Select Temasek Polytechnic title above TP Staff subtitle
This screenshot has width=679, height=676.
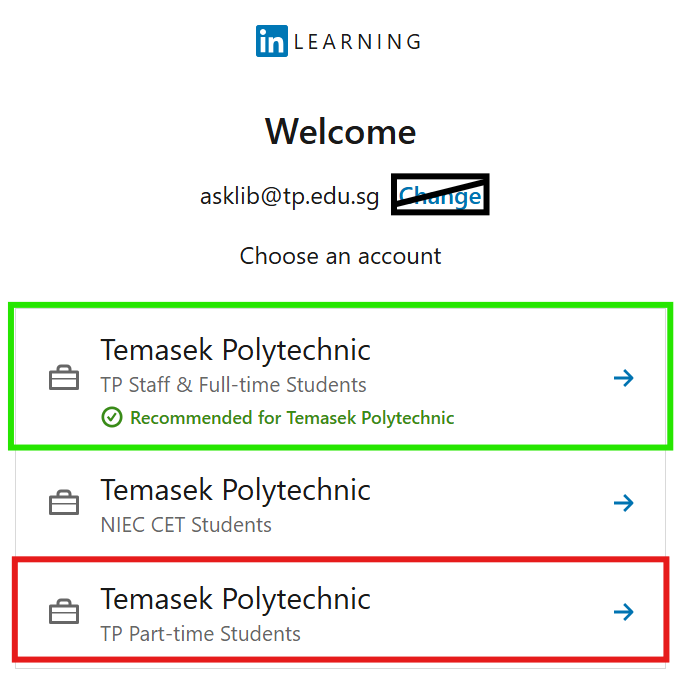(235, 350)
